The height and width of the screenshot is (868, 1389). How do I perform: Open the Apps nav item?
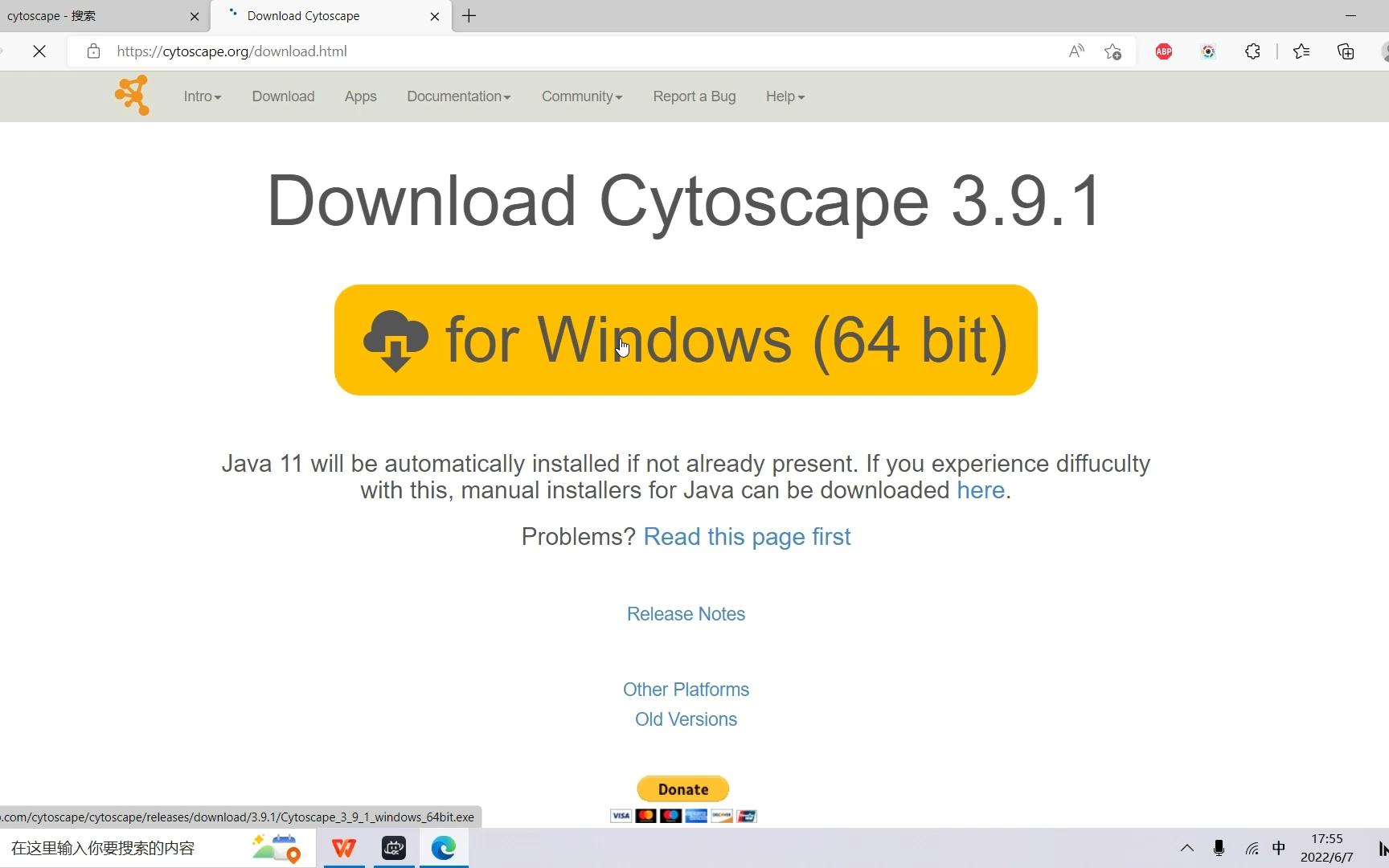pyautogui.click(x=360, y=96)
